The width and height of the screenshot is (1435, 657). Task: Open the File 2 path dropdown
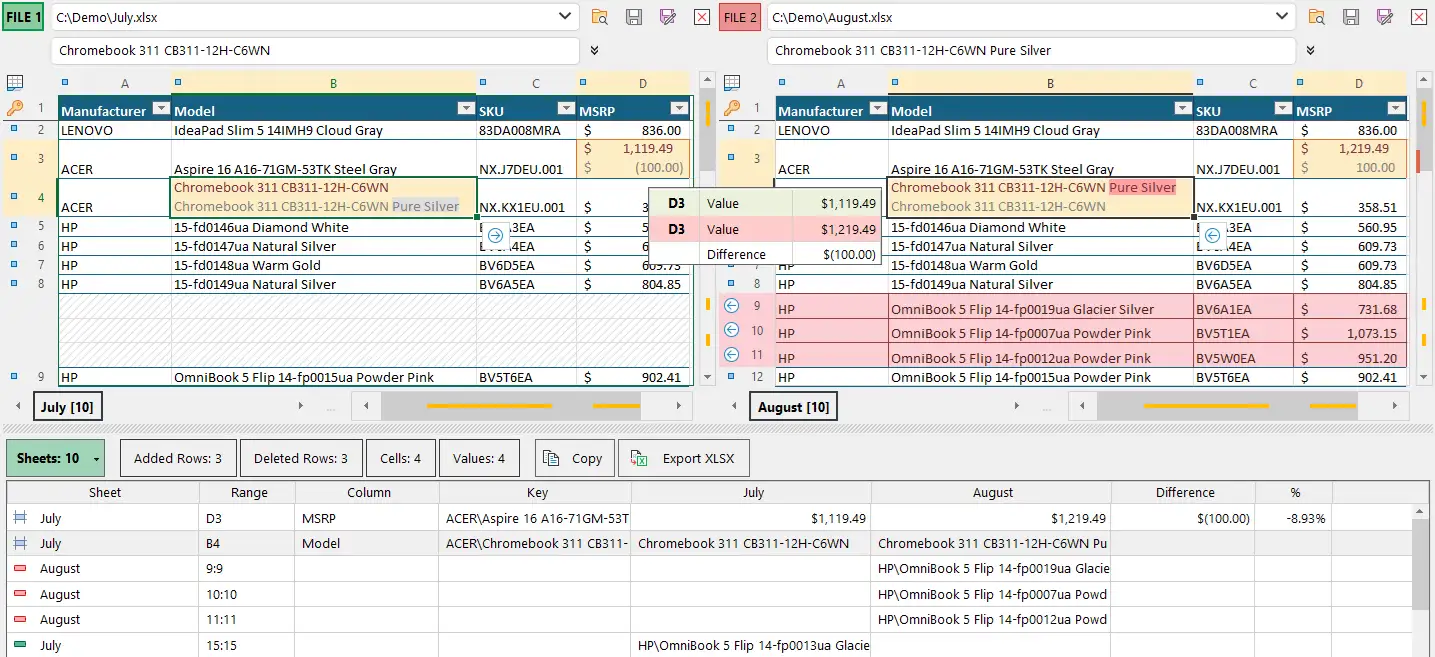pos(1282,17)
